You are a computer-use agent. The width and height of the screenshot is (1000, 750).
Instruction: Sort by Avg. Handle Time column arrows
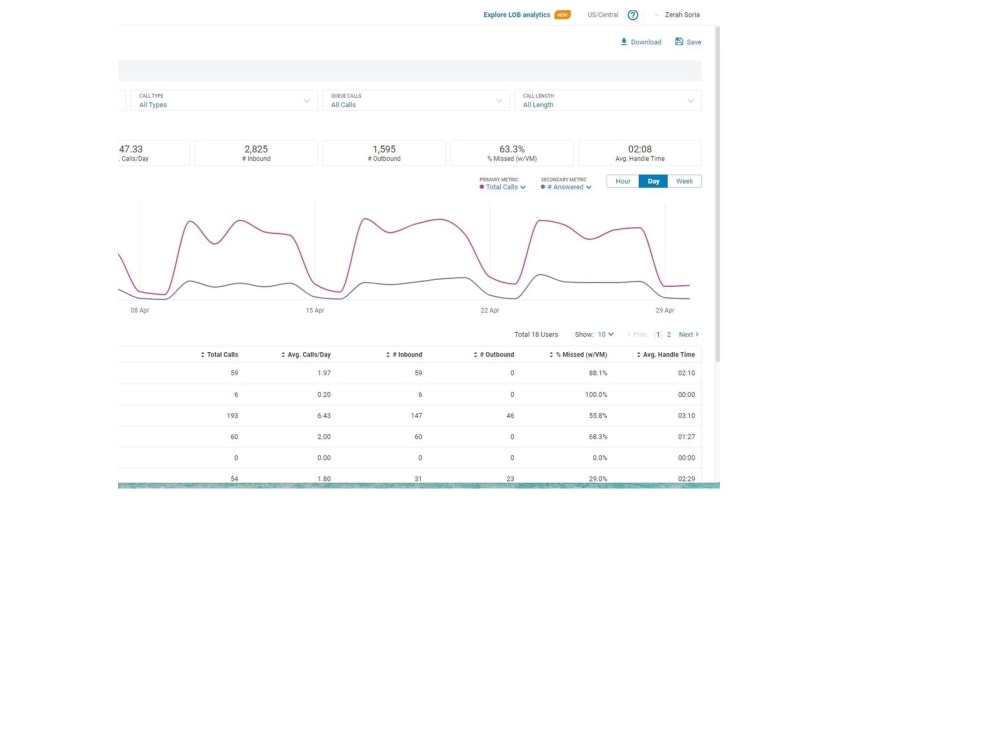(638, 355)
